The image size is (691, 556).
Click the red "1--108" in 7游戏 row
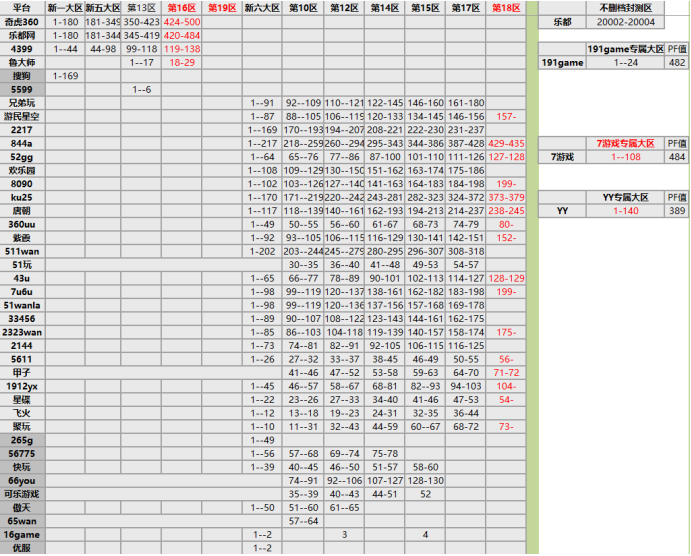[625, 157]
